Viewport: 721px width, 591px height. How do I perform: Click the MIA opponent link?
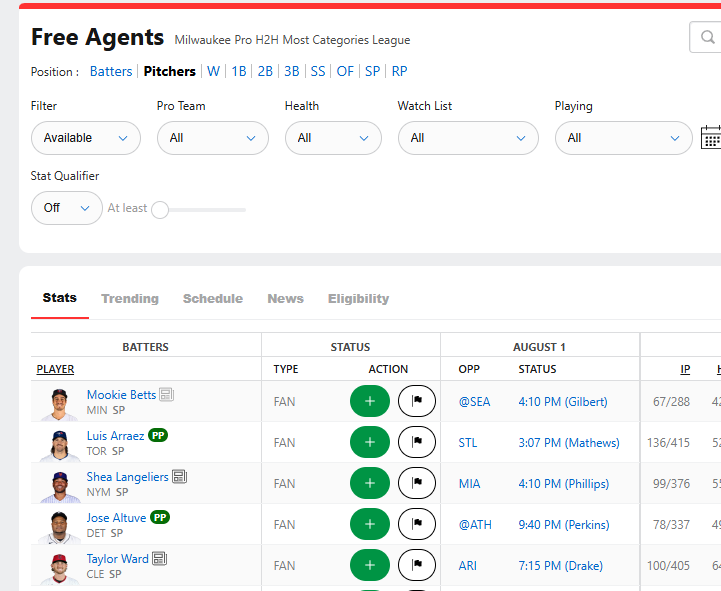[469, 483]
